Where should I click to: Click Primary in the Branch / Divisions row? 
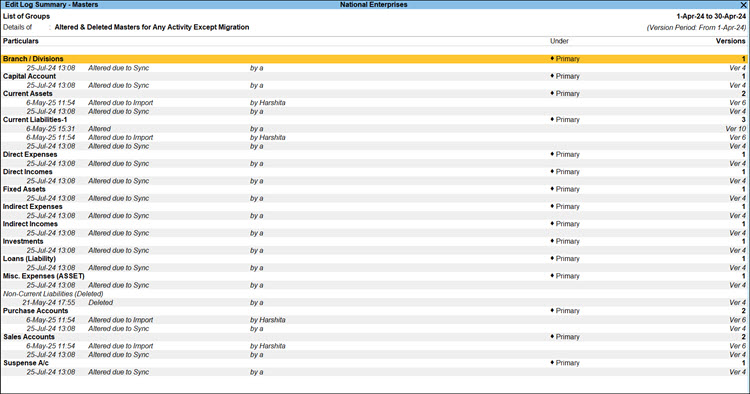click(568, 59)
